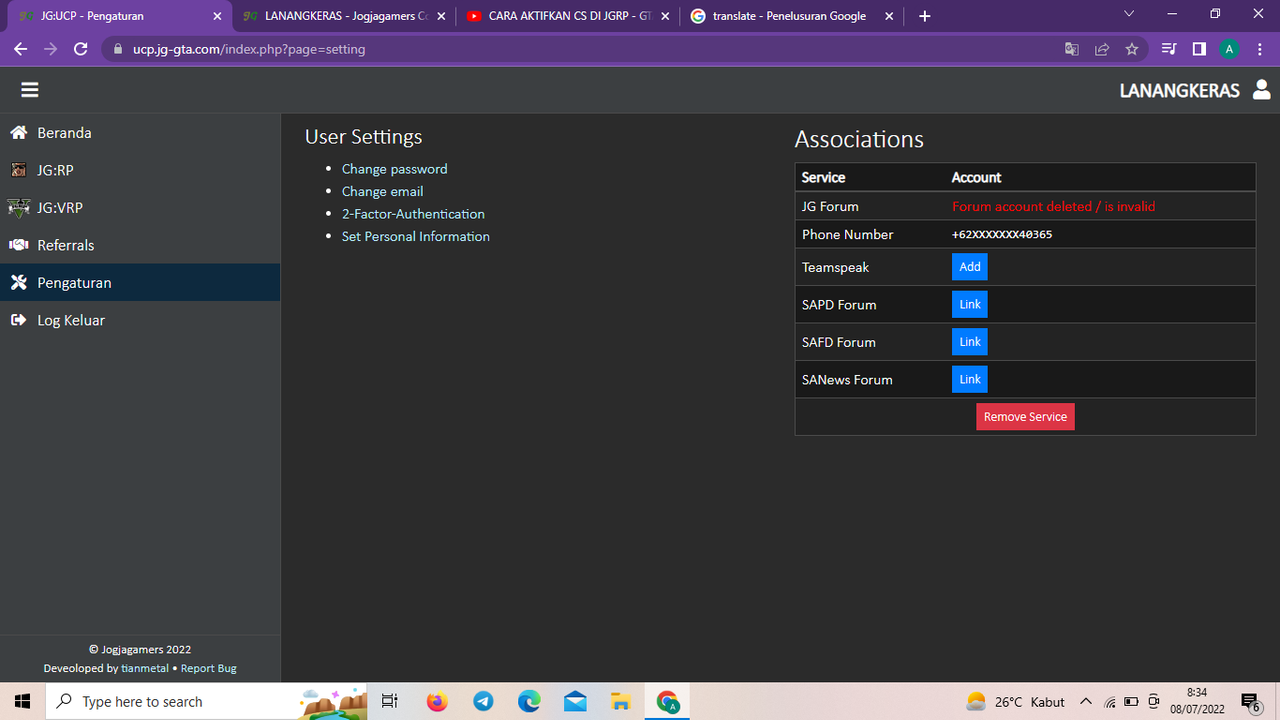Viewport: 1280px width, 720px height.
Task: Switch to JG:UCP - Pengaturan tab
Action: 118,16
